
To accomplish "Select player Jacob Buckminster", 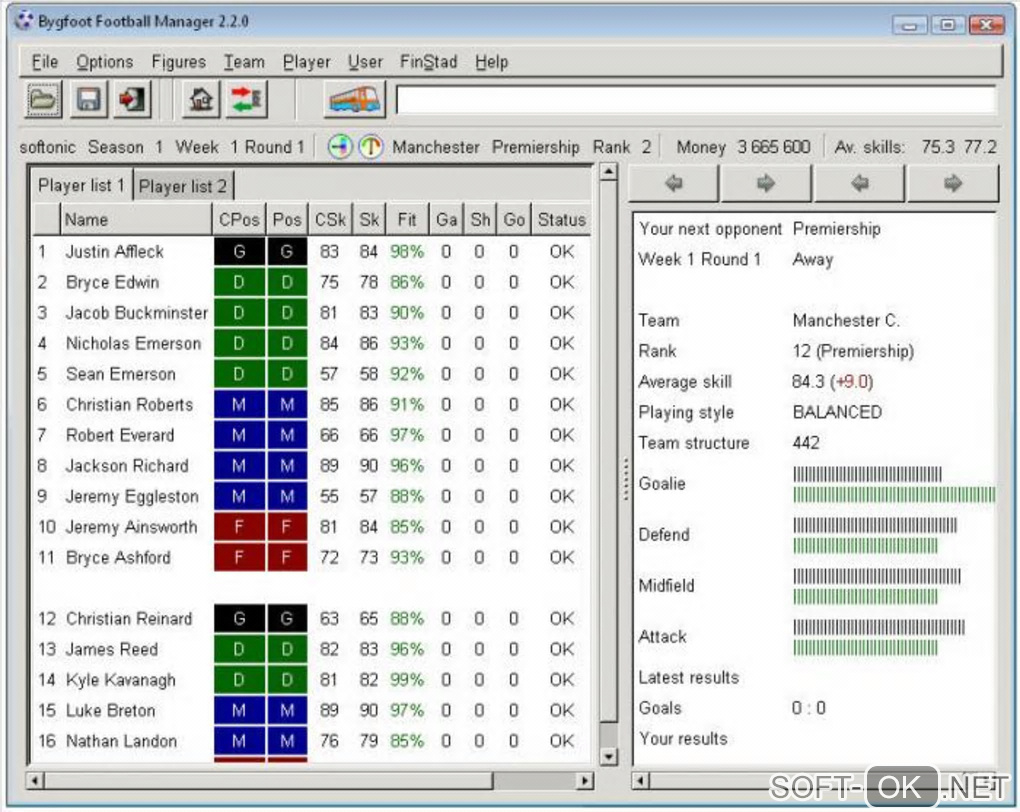I will pyautogui.click(x=137, y=313).
